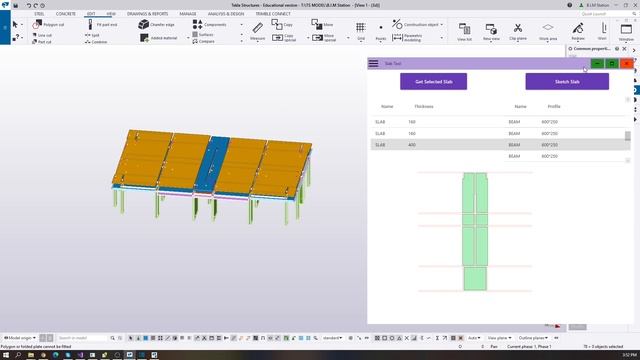Click the save icon in title bar
Screen dimensions: 640x360
tap(16, 6)
